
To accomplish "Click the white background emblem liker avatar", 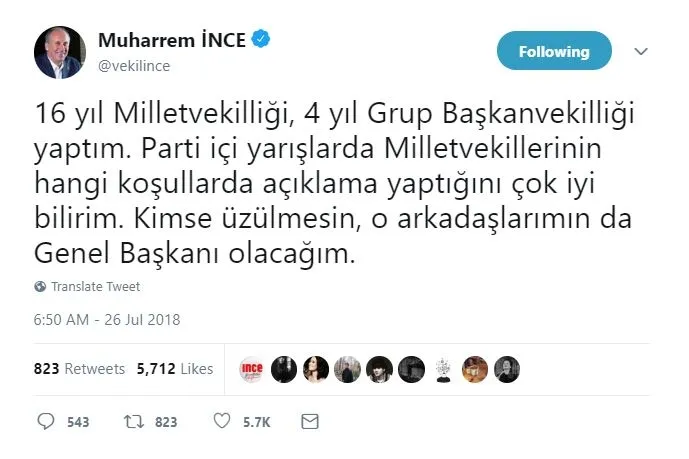I will [443, 368].
